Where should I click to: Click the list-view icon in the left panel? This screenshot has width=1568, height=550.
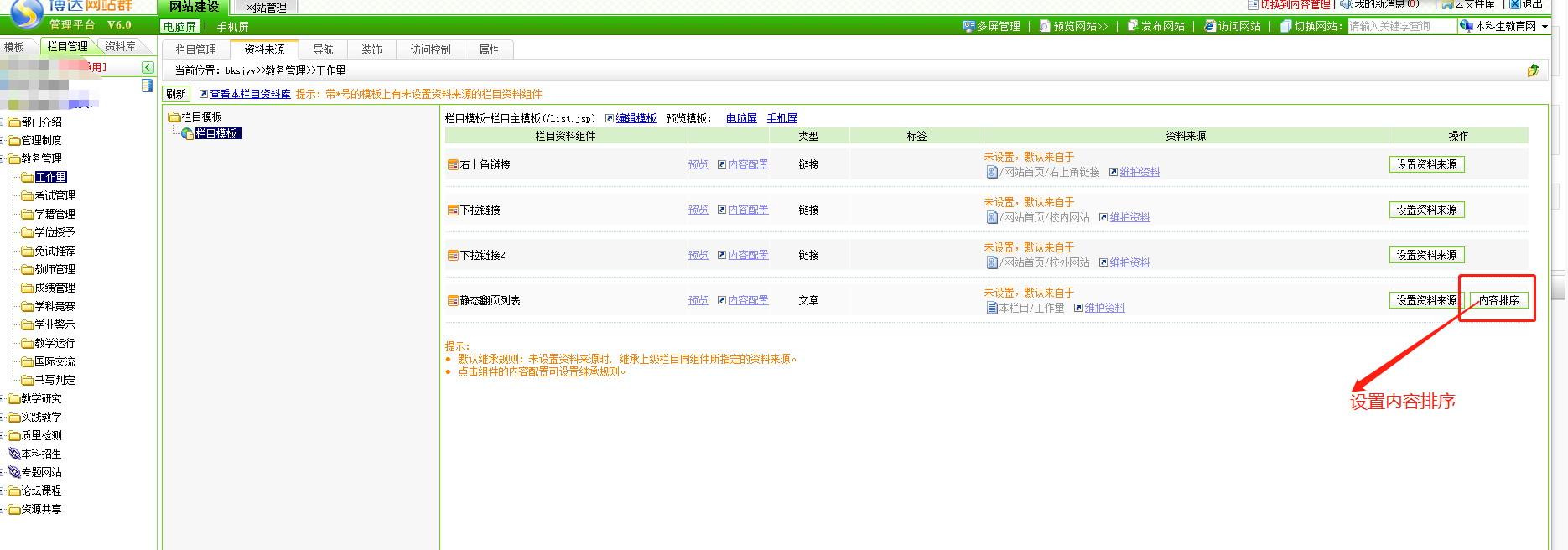[147, 86]
